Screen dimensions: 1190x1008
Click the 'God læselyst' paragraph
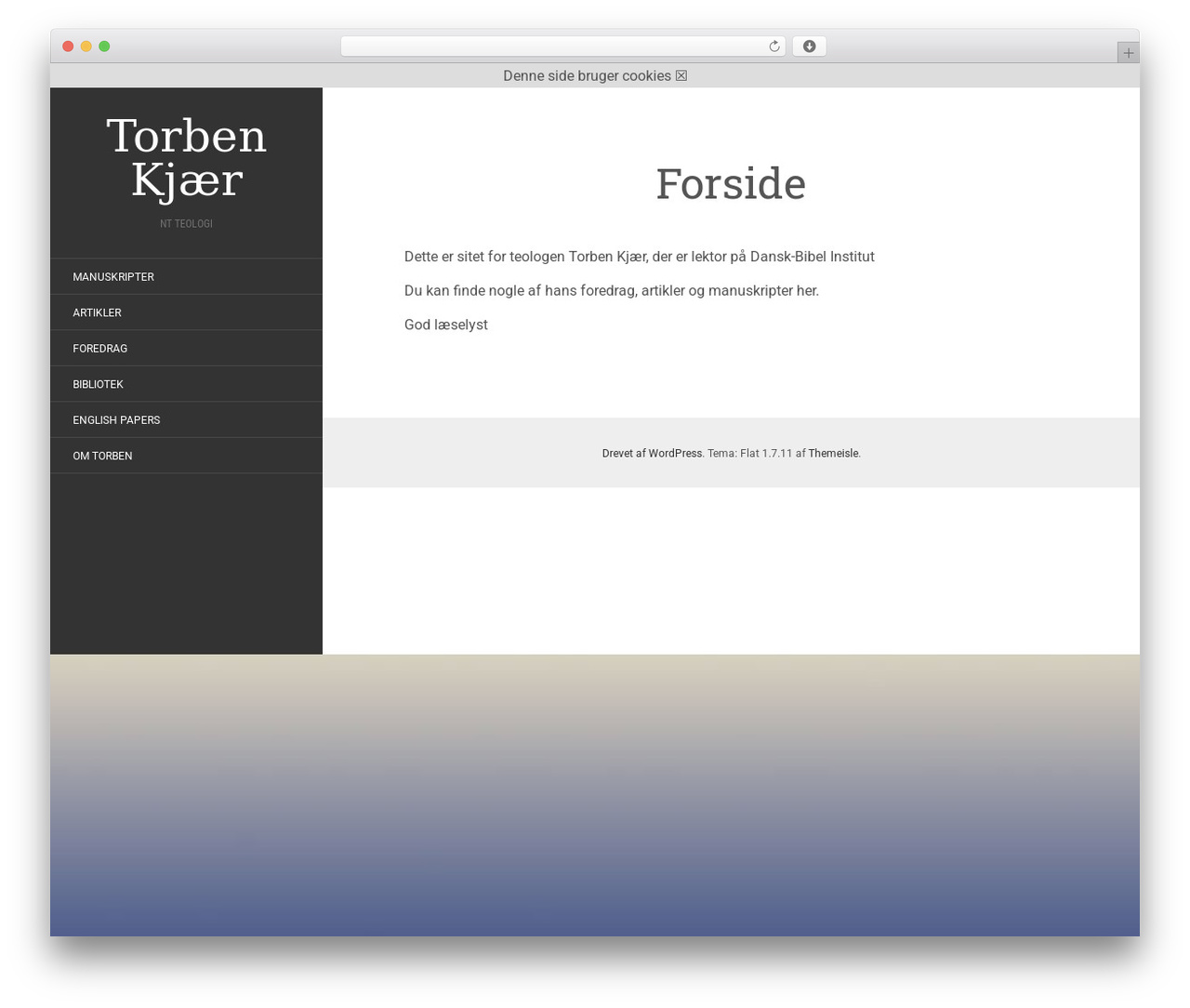tap(446, 325)
